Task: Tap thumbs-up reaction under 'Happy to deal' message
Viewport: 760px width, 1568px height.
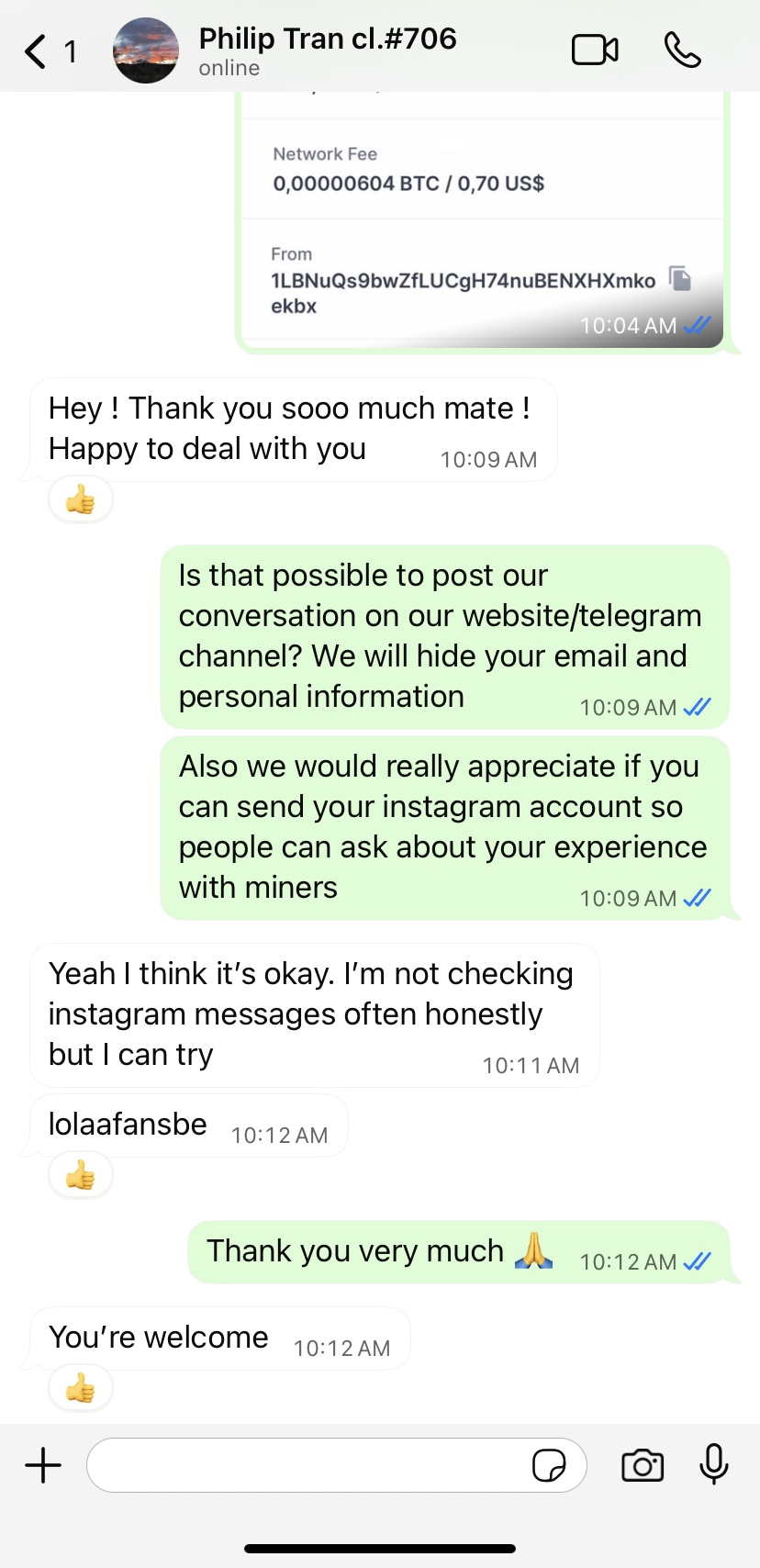Action: point(81,500)
